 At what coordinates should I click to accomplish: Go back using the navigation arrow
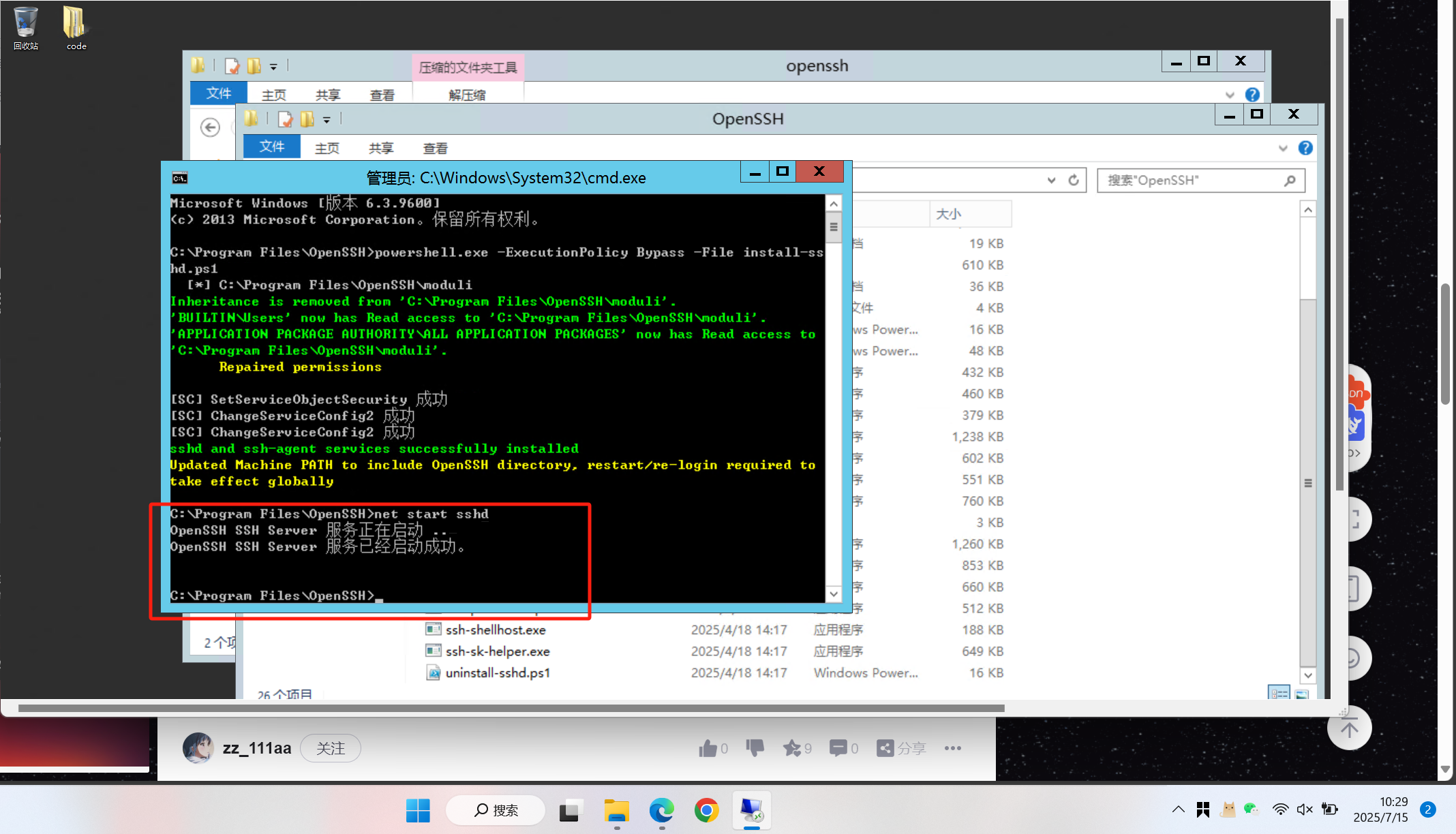tap(211, 127)
